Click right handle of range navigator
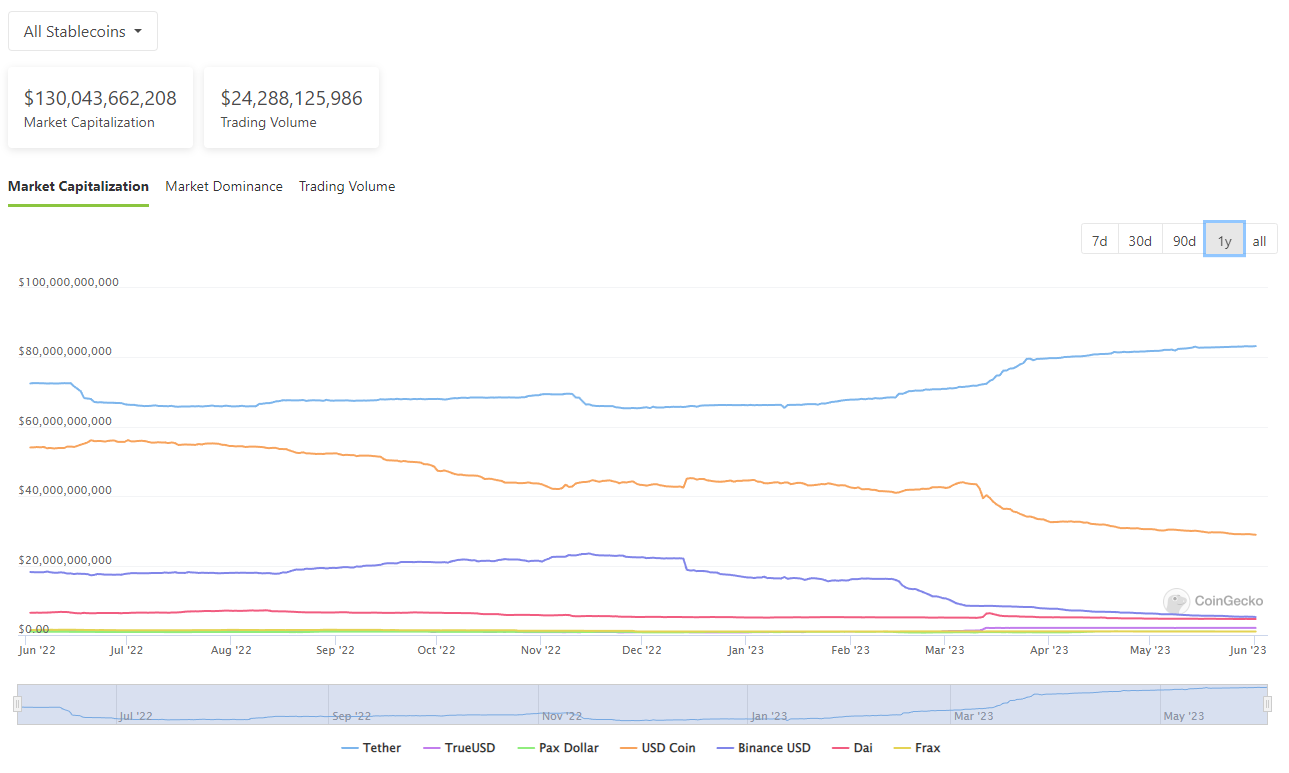The image size is (1289, 773). (x=1268, y=704)
